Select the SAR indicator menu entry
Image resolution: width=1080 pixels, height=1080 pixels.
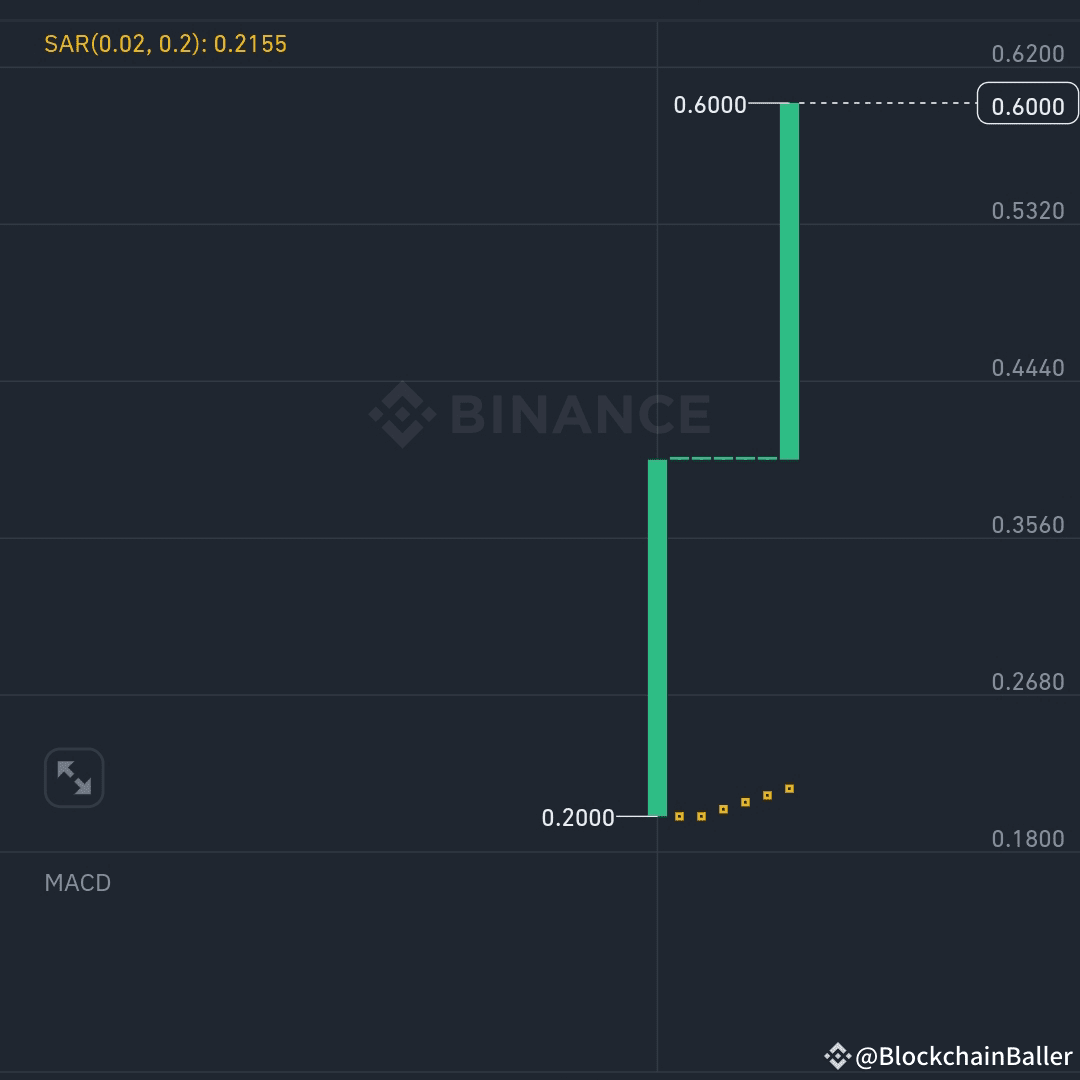click(168, 44)
